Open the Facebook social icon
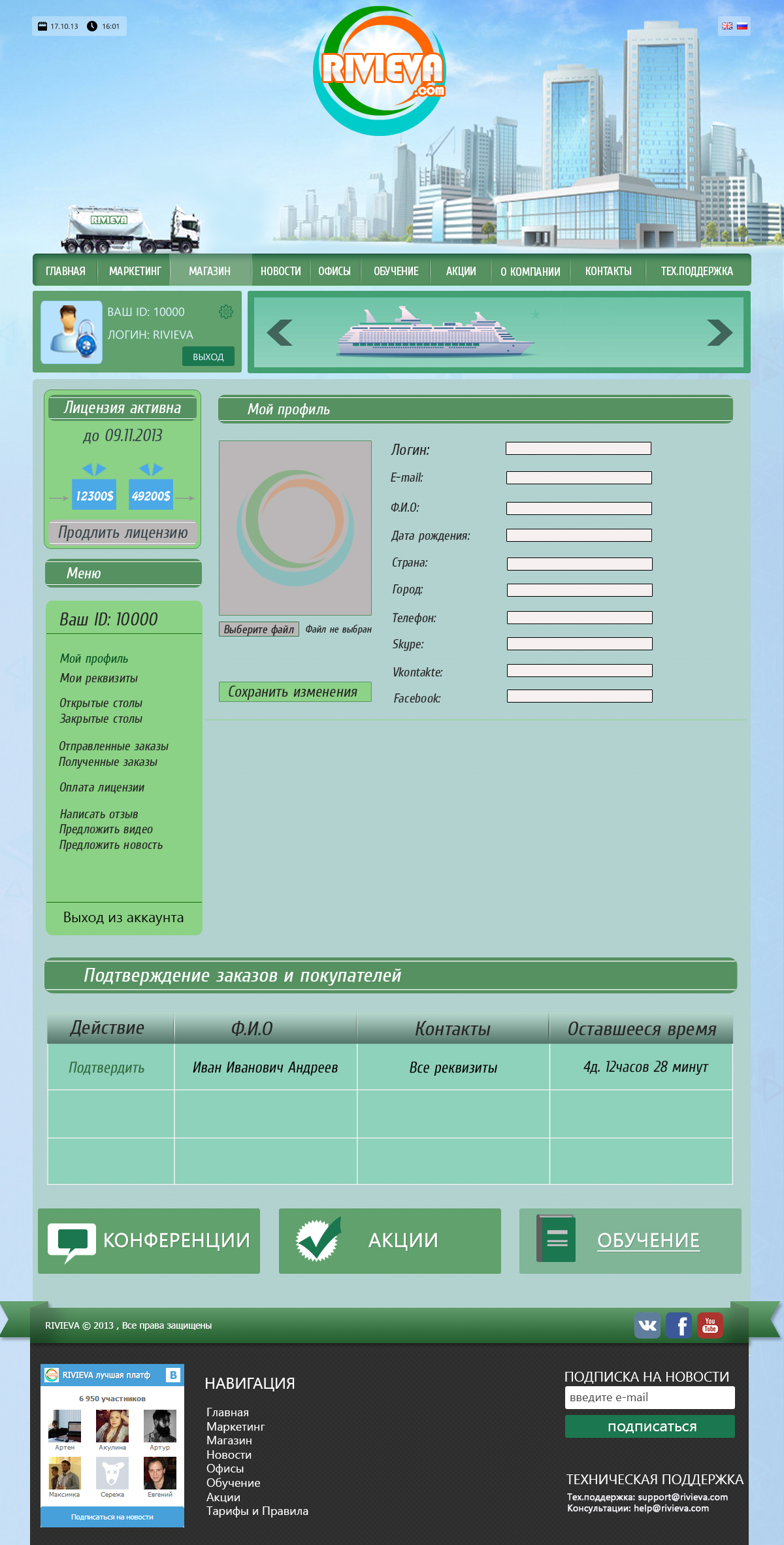784x1545 pixels. coord(679,1325)
